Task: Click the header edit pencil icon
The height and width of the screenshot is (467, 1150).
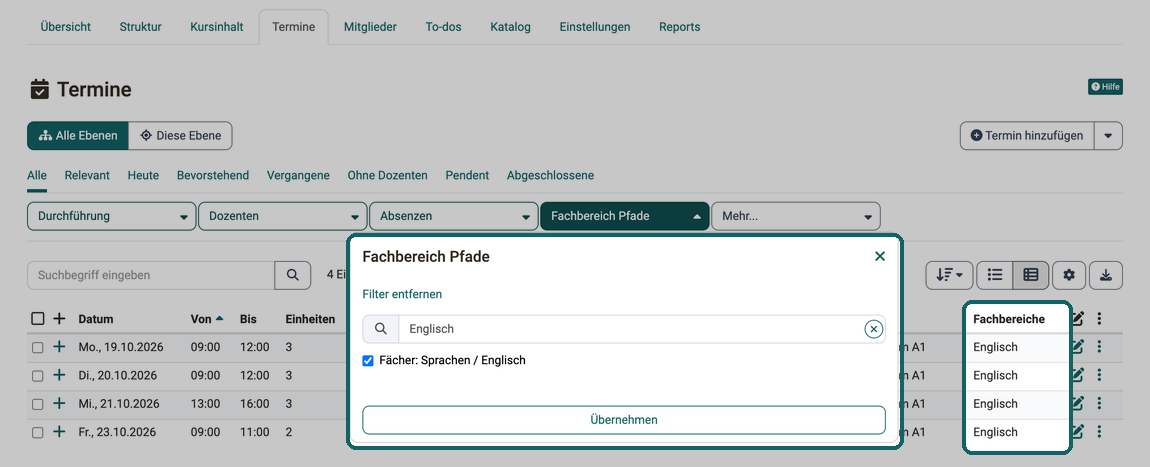Action: (1077, 319)
